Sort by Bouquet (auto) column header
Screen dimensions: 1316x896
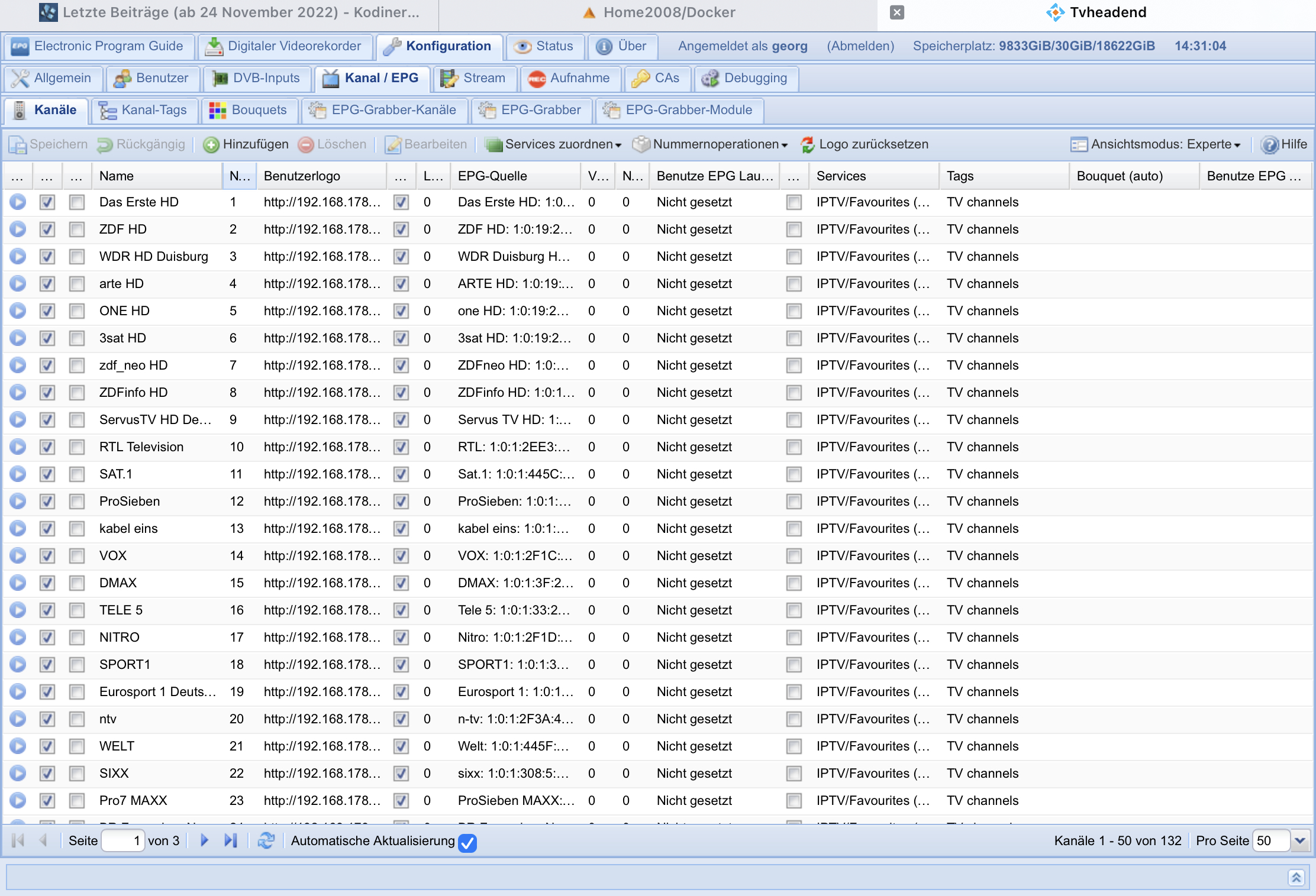click(1134, 176)
